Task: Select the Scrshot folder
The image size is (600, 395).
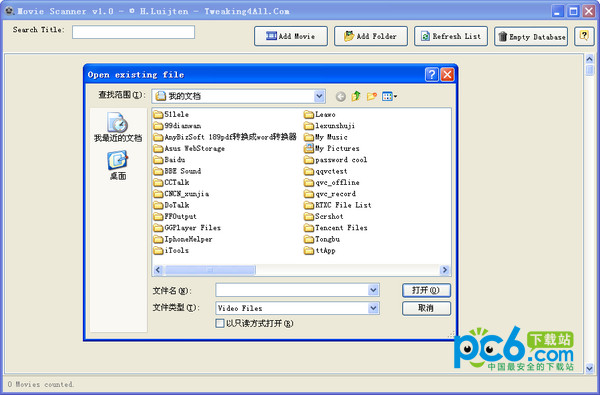Action: pyautogui.click(x=324, y=216)
